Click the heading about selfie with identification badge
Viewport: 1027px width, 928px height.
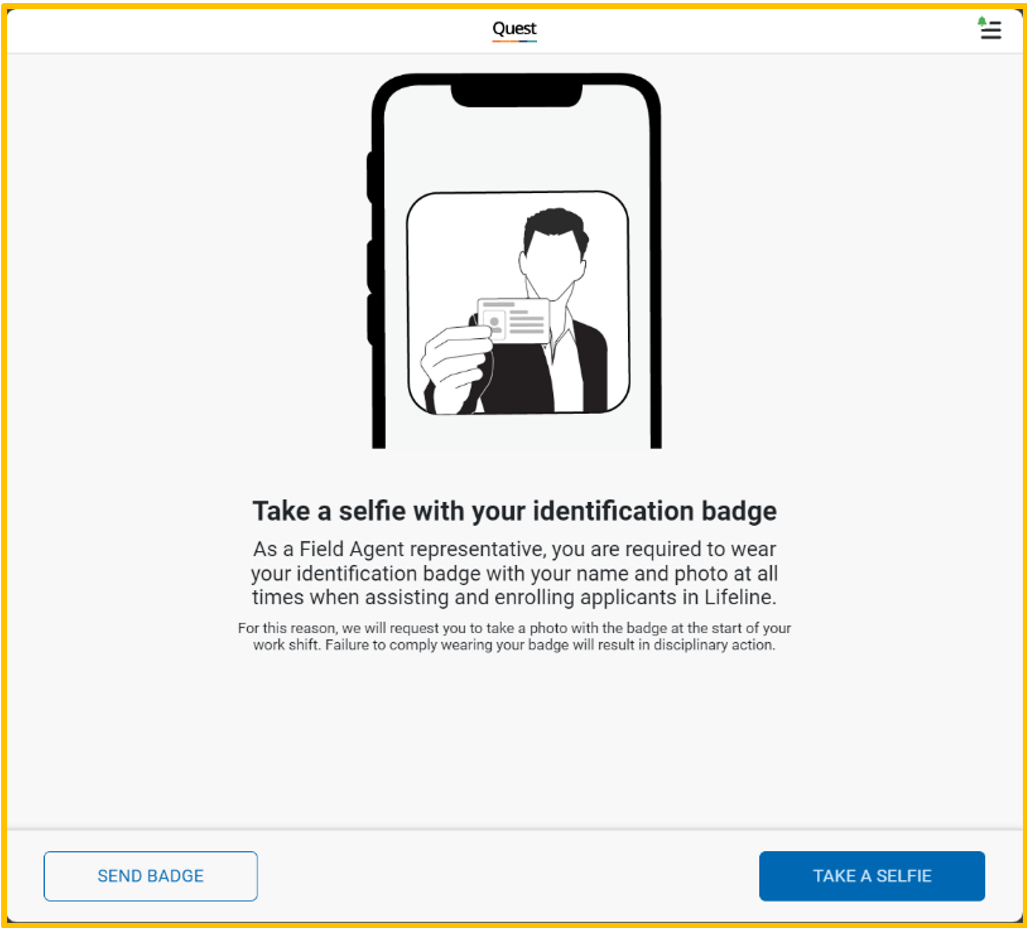(515, 511)
